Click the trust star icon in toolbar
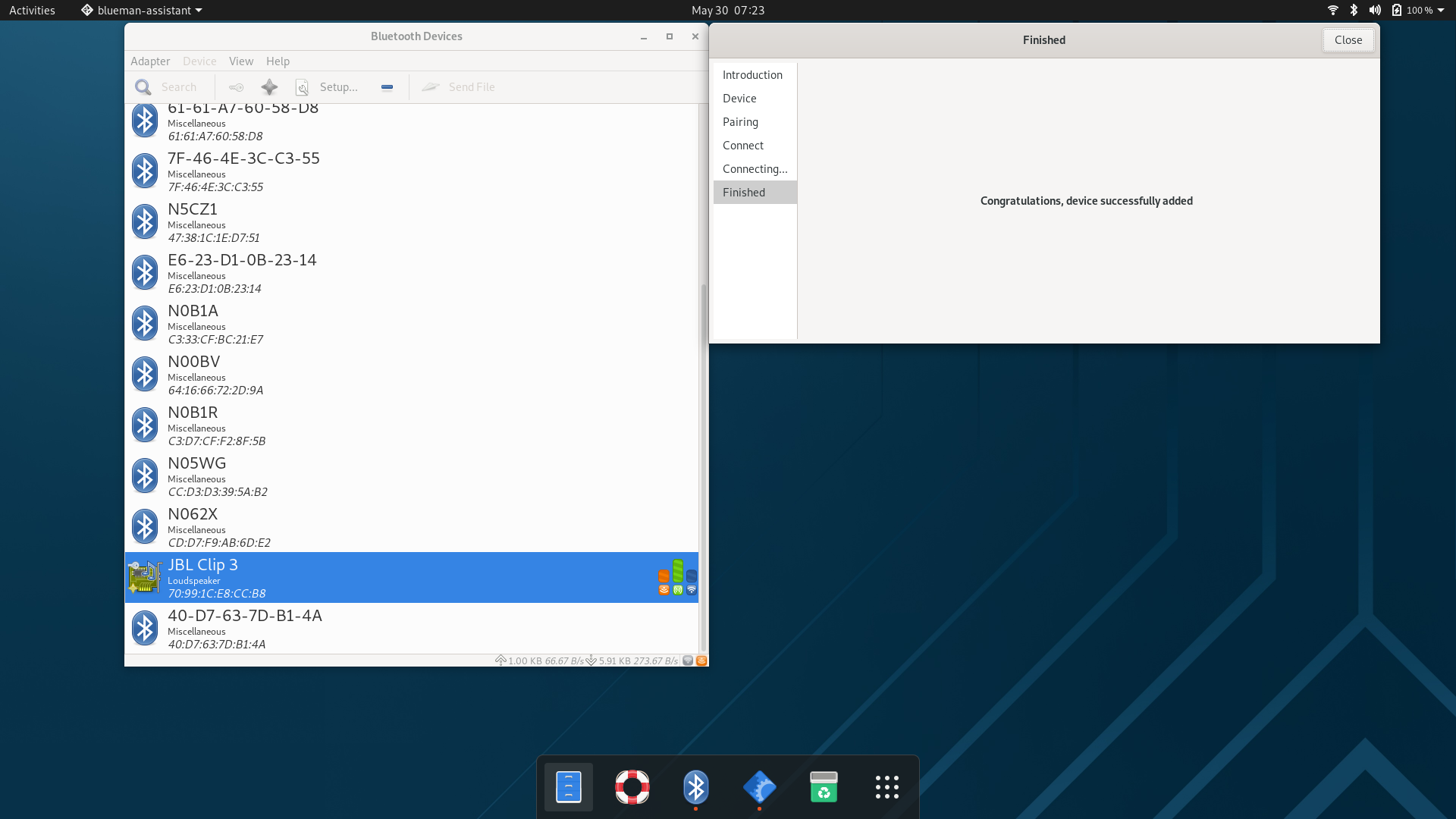This screenshot has width=1456, height=819. (269, 87)
